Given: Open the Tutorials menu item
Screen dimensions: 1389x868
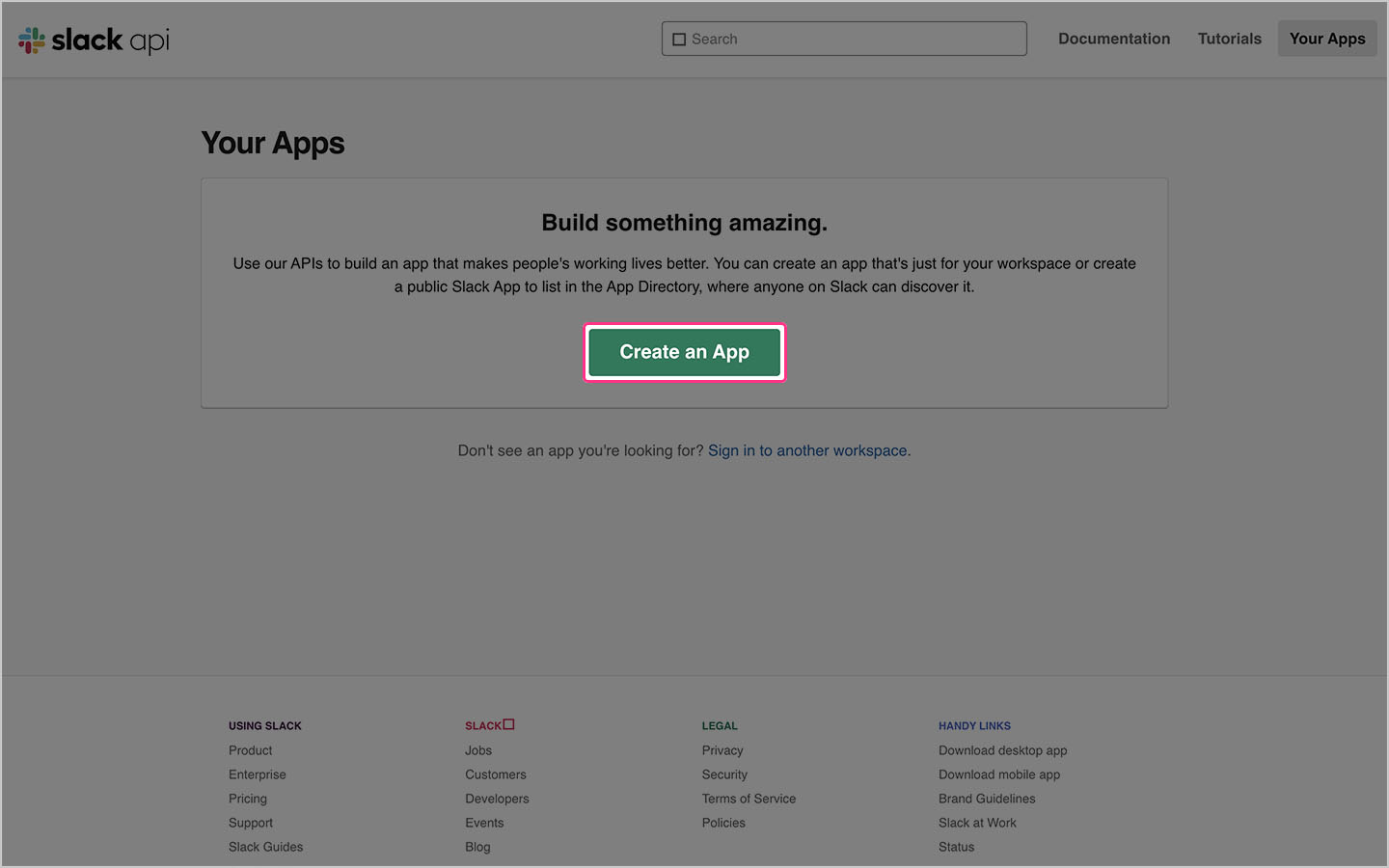Looking at the screenshot, I should tap(1229, 39).
